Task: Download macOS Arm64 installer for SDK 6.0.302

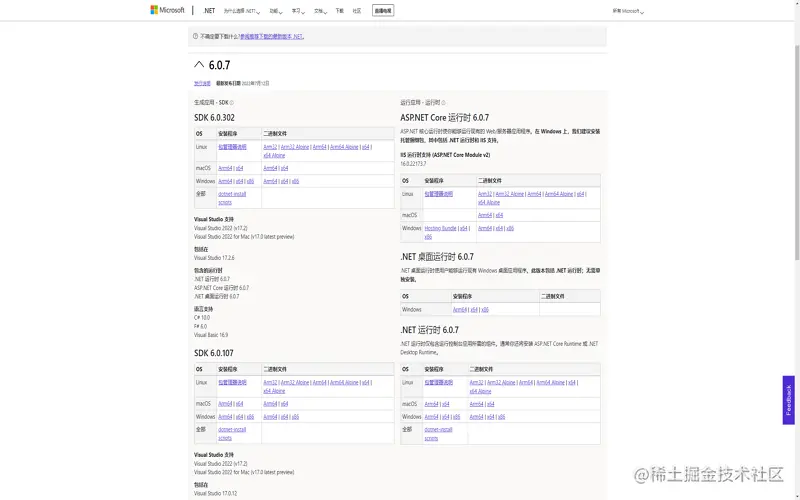Action: (225, 168)
